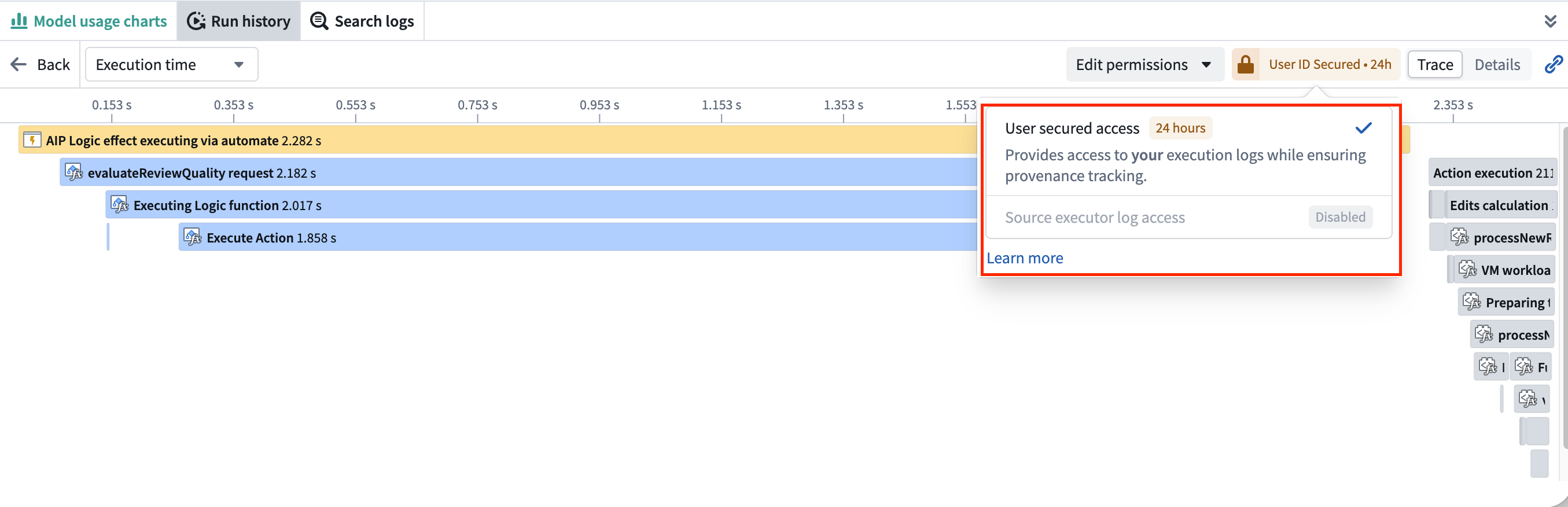
Task: Select disabled Source executor log access
Action: [1188, 217]
